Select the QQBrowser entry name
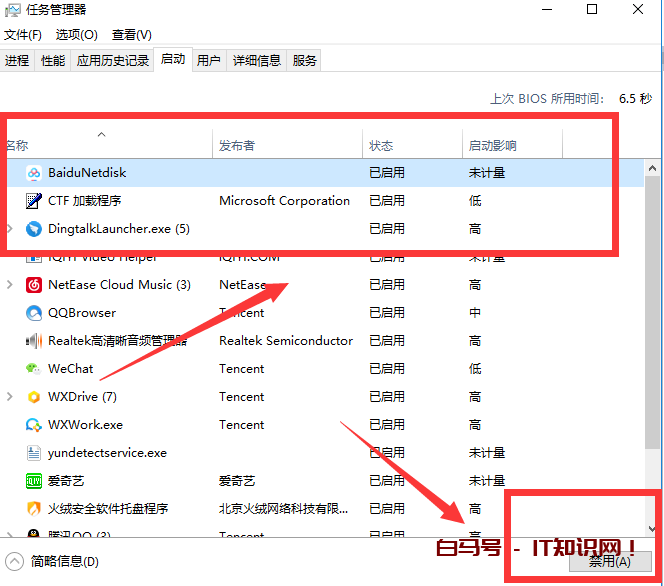Image resolution: width=664 pixels, height=586 pixels. pyautogui.click(x=82, y=312)
